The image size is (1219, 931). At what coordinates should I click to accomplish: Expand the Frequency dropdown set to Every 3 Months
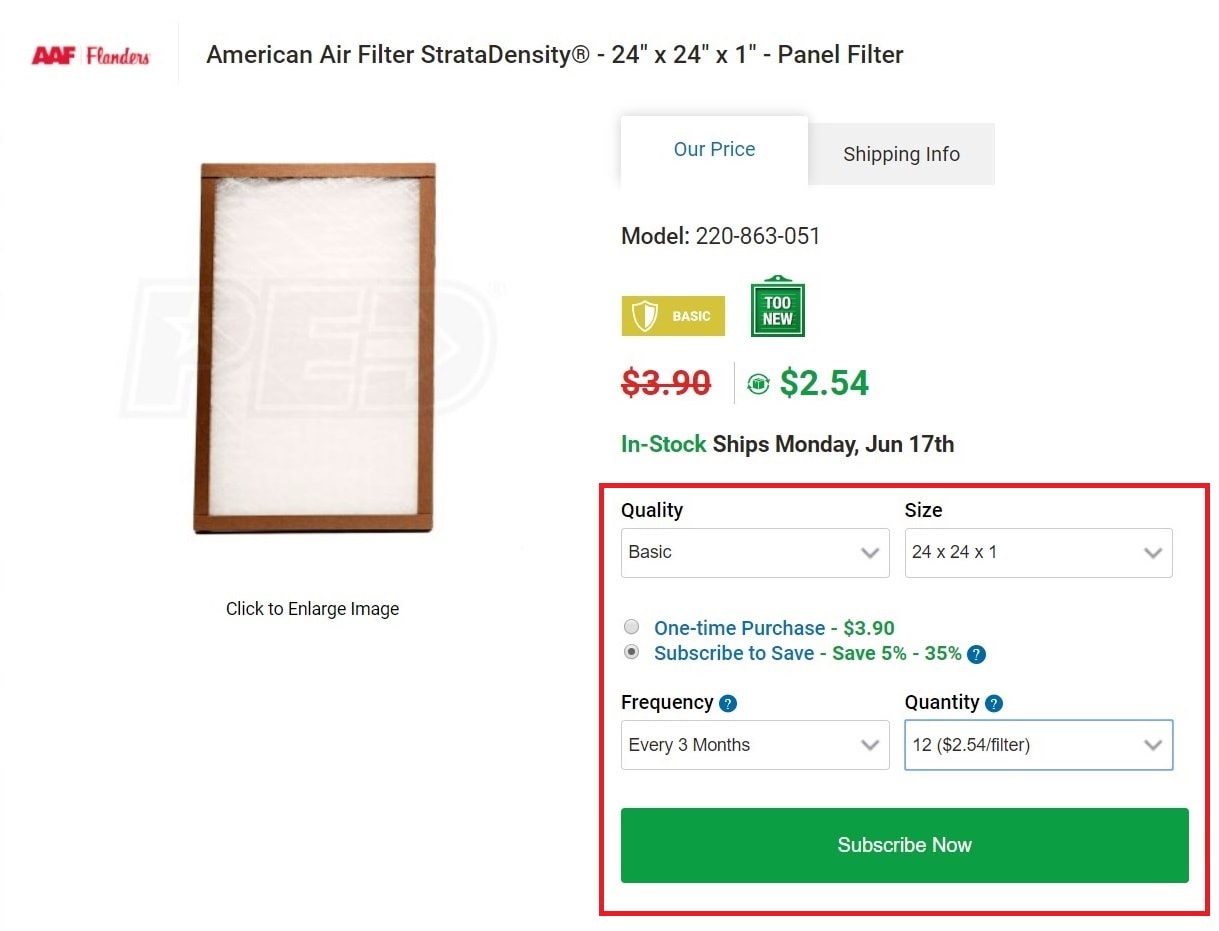pyautogui.click(x=755, y=745)
